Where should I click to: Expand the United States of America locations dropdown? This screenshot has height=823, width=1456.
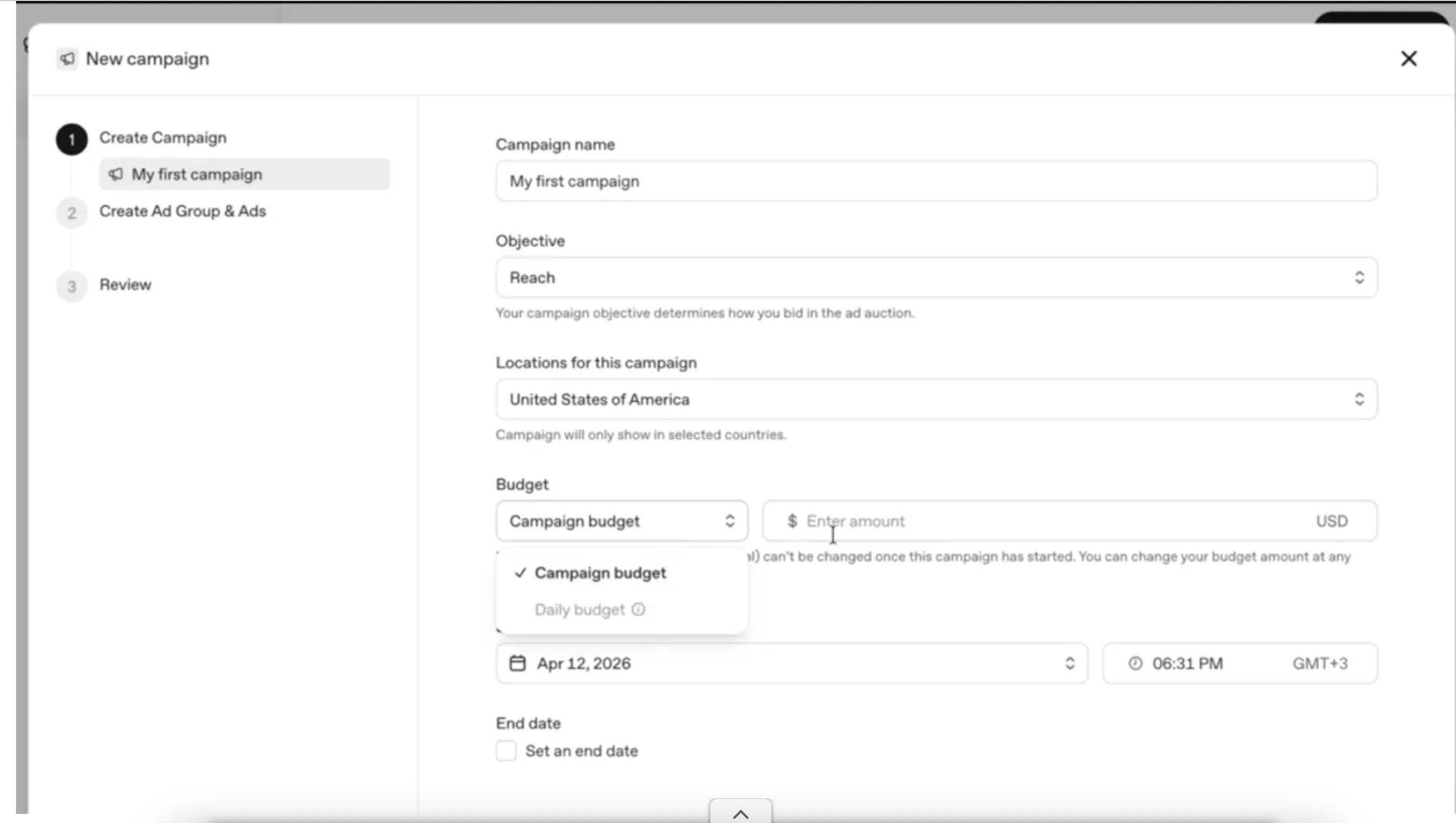[937, 399]
